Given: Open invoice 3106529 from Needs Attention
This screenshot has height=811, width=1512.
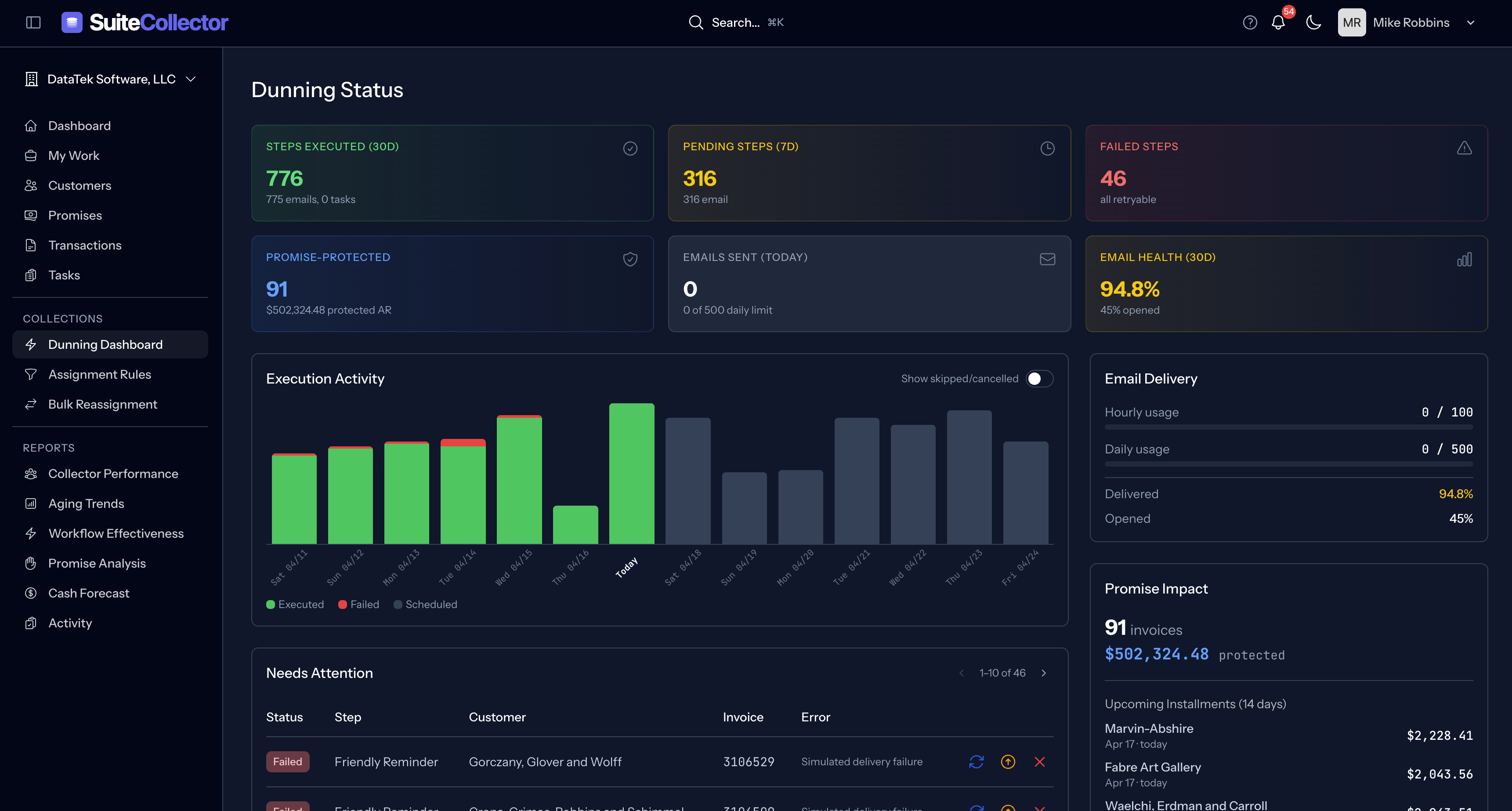Looking at the screenshot, I should click(749, 762).
